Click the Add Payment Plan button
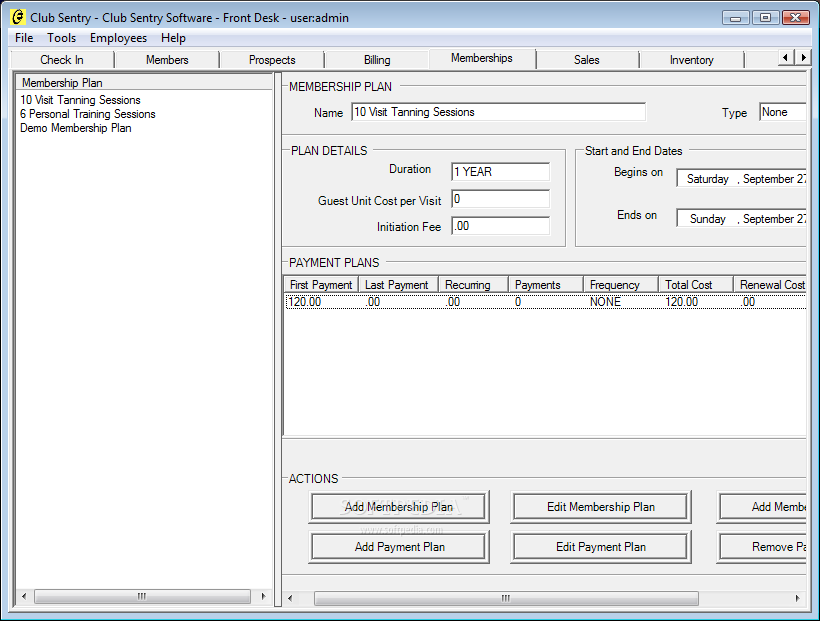Screen dimensions: 820x621 click(398, 546)
